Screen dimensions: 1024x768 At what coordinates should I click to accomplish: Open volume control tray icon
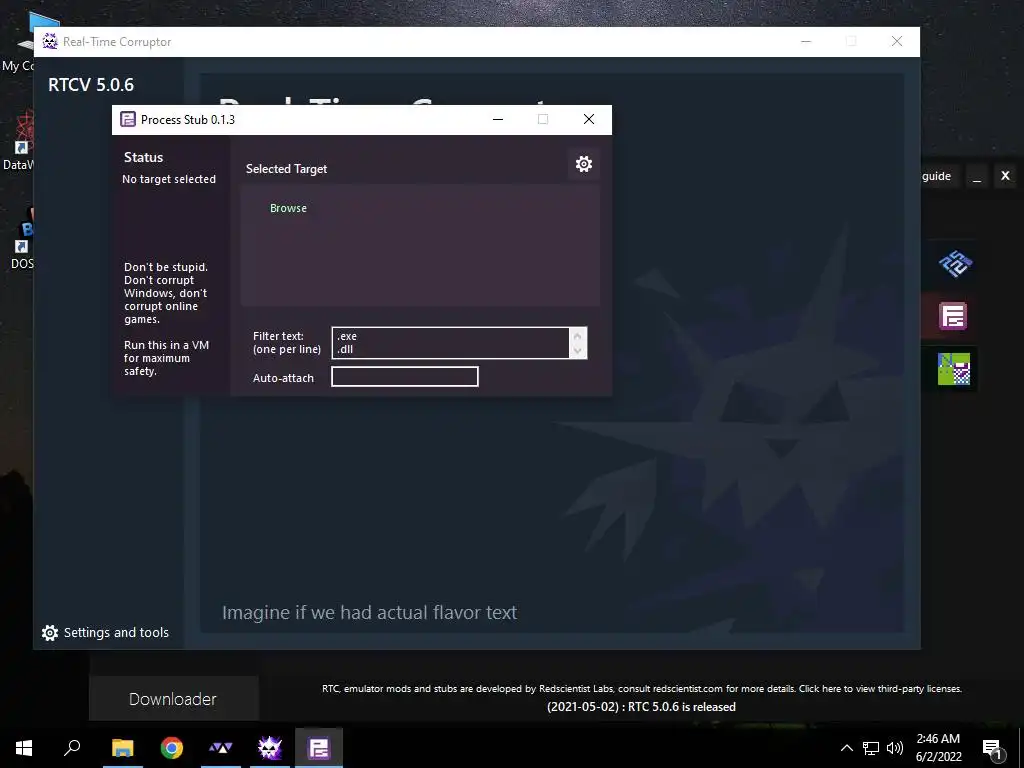[x=895, y=748]
